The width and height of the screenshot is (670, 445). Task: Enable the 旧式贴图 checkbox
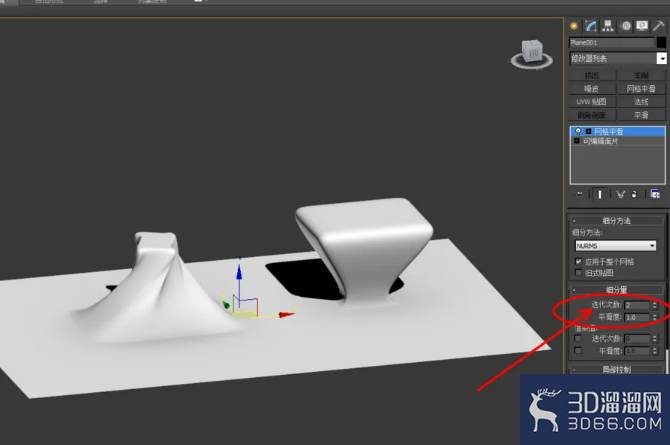point(579,272)
